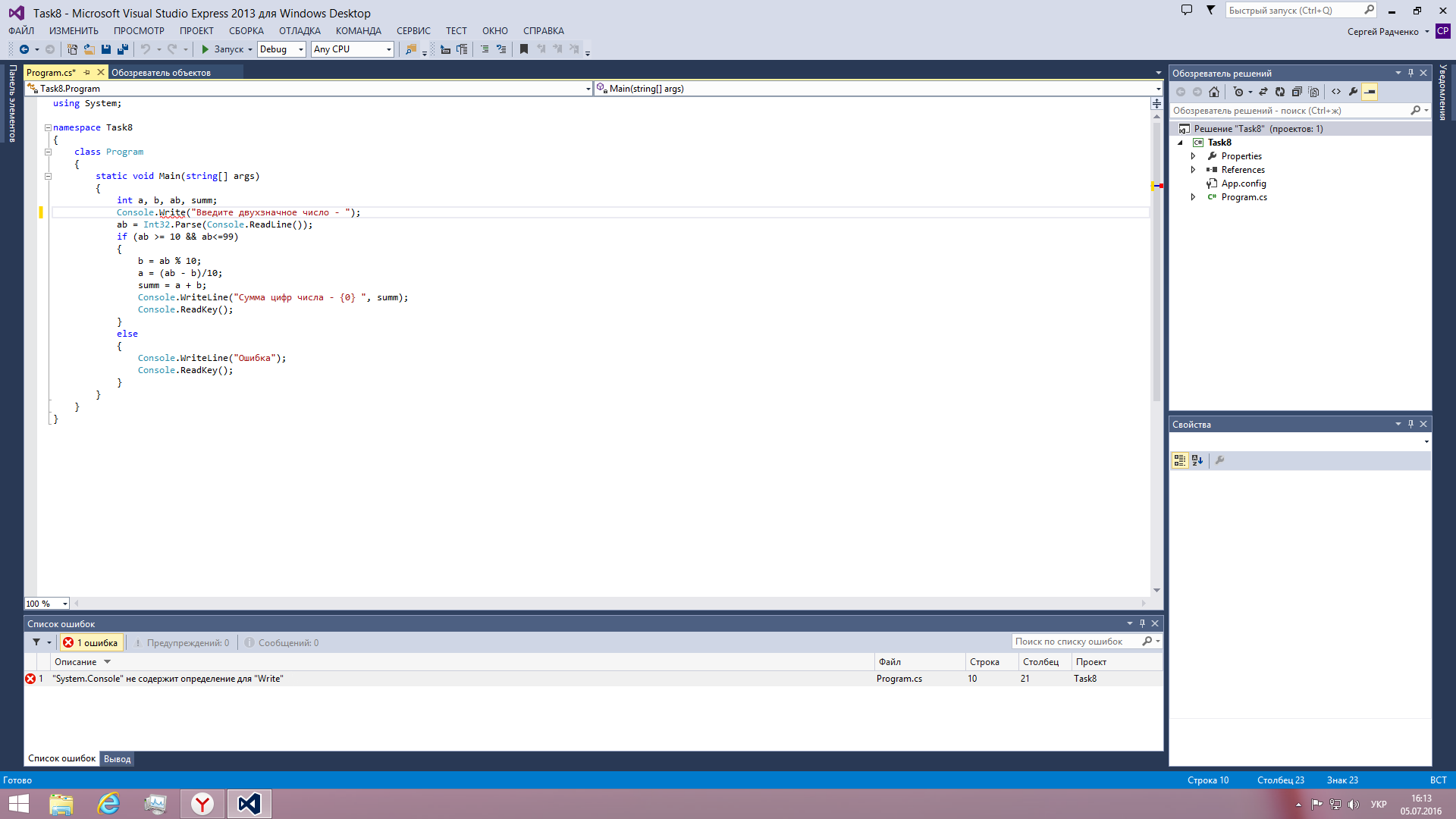Open the Обозреватель объектов tab
Image resolution: width=1456 pixels, height=819 pixels.
click(161, 73)
